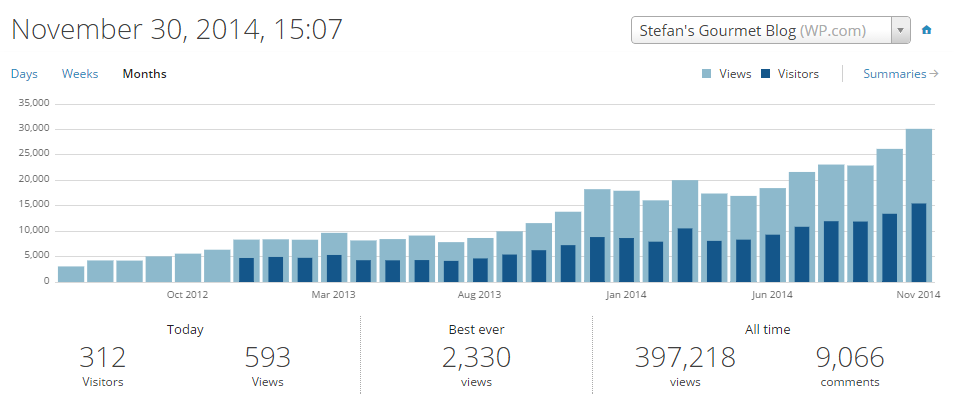
Task: Switch to the Weeks view
Action: (80, 74)
